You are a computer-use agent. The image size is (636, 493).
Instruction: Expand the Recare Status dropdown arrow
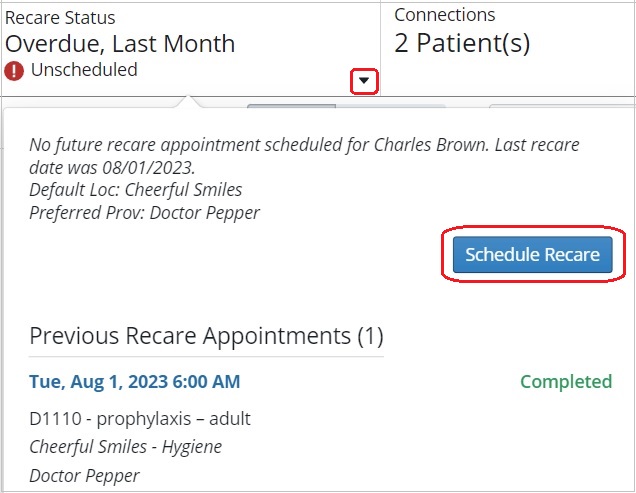point(364,81)
